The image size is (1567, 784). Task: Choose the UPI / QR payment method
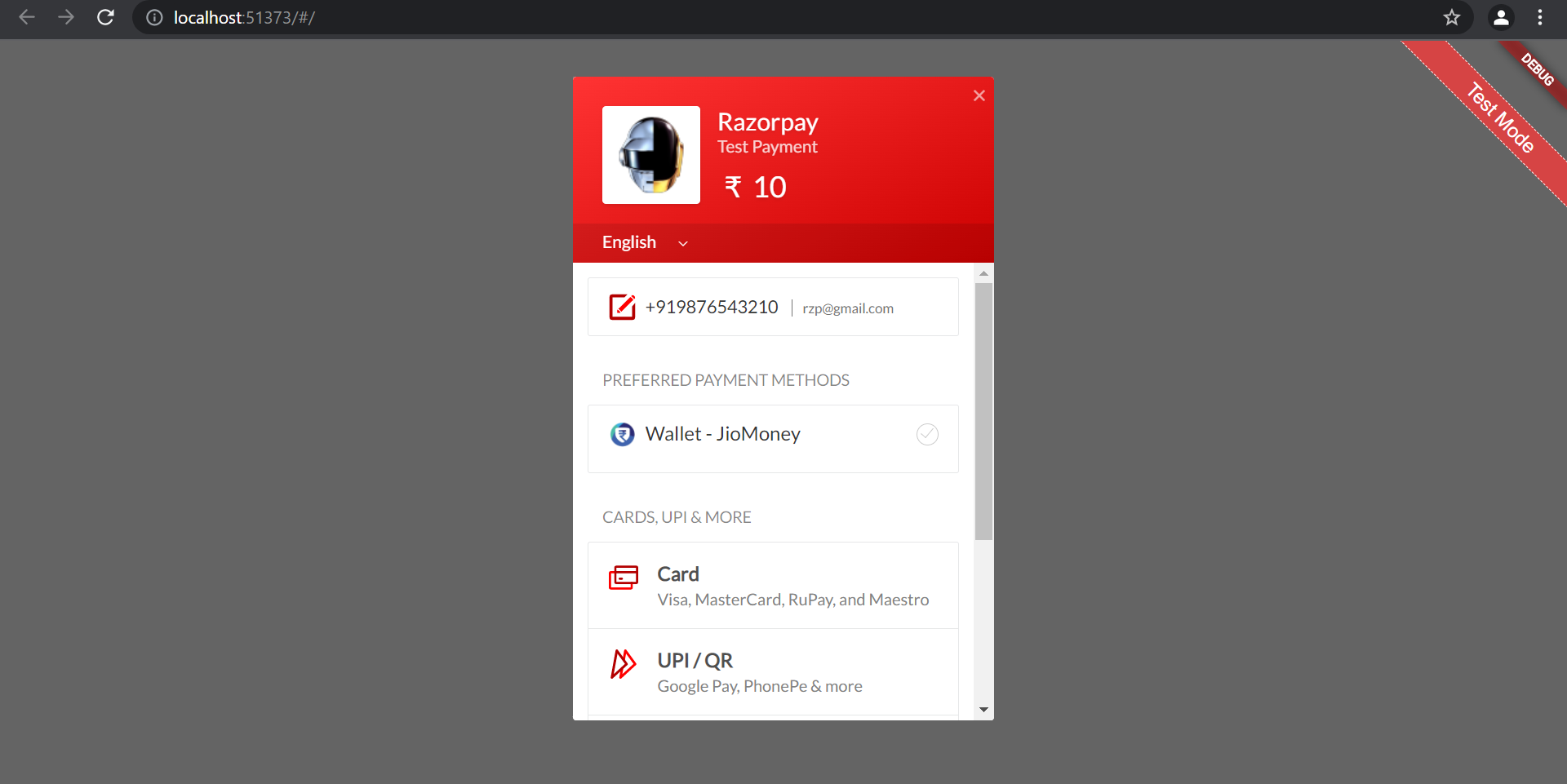point(773,672)
